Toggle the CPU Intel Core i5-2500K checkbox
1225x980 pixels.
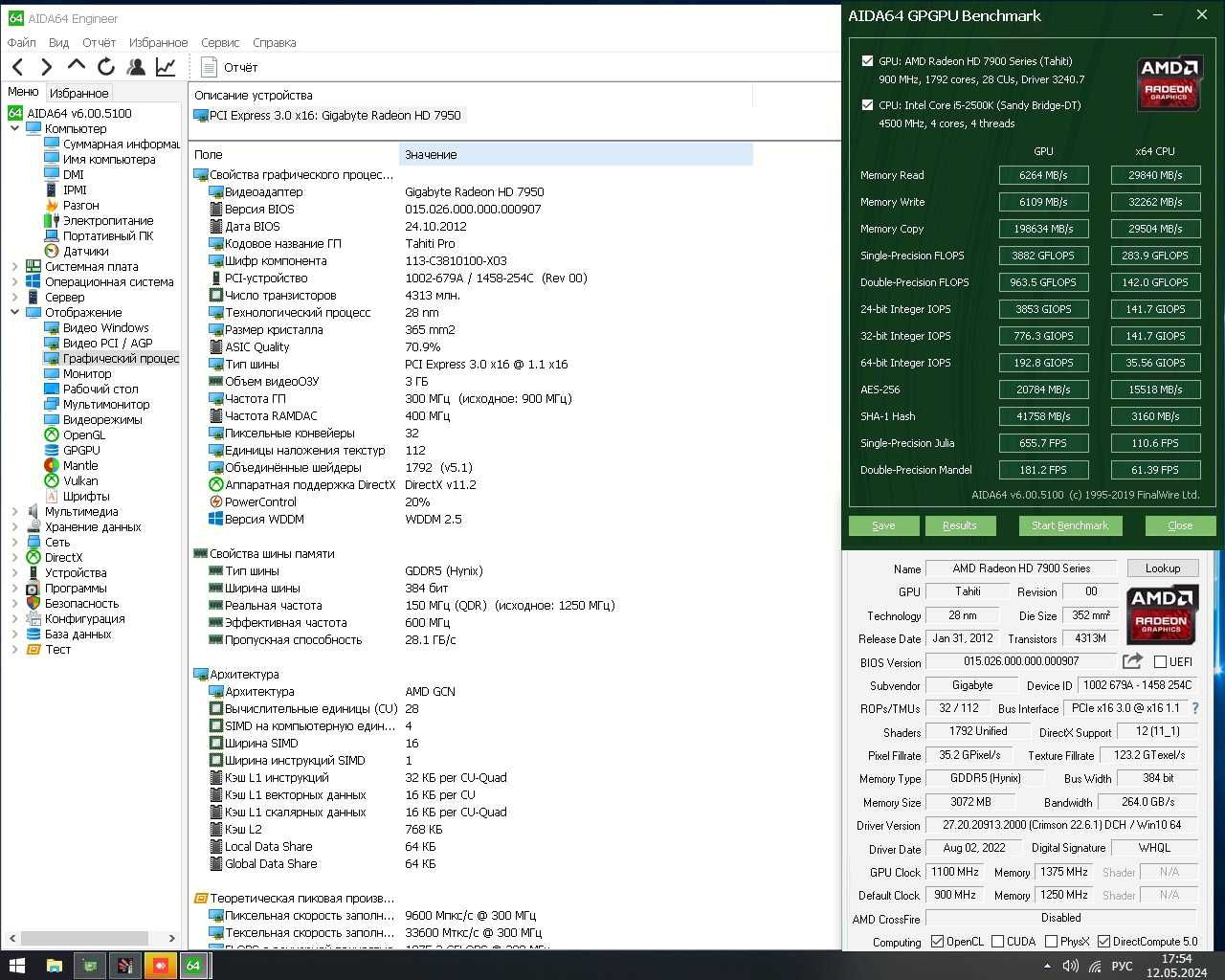tap(867, 105)
